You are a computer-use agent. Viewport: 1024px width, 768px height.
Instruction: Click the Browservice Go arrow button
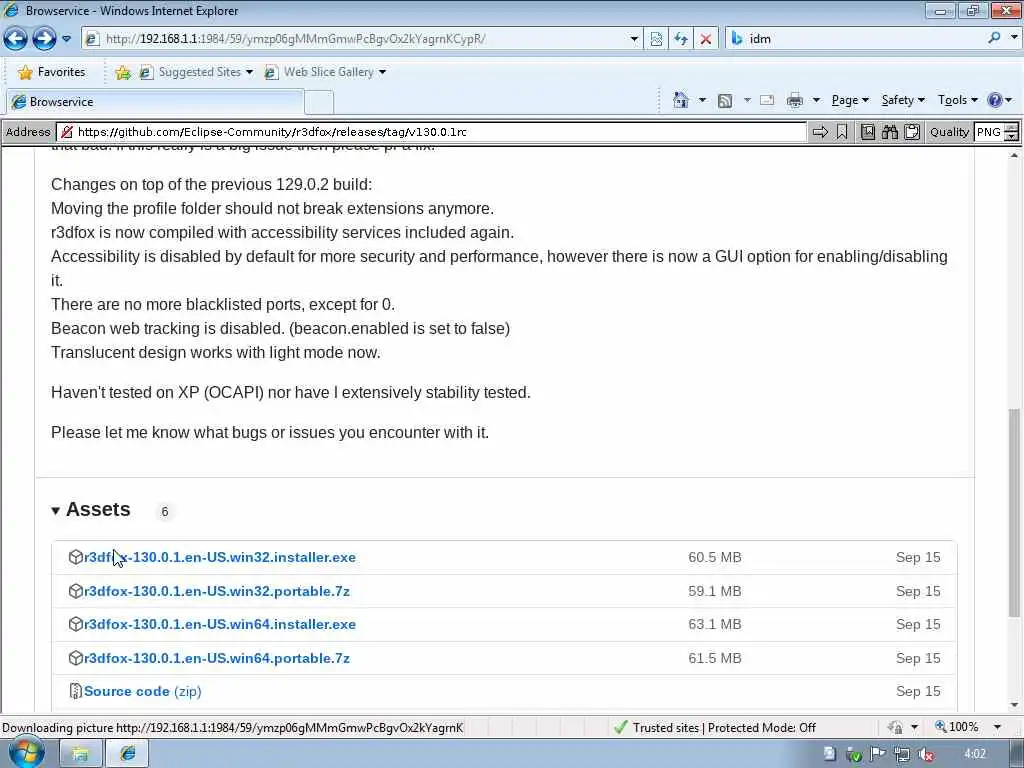820,132
